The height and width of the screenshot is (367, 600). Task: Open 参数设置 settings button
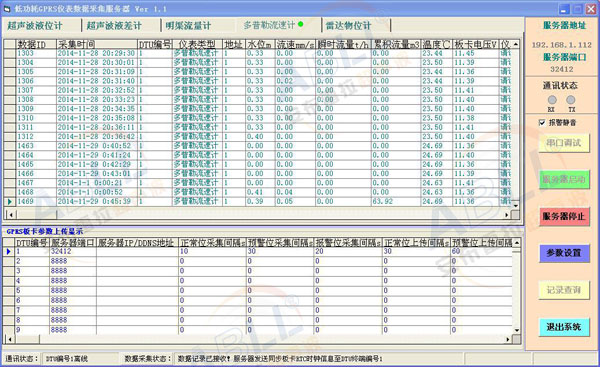(564, 253)
